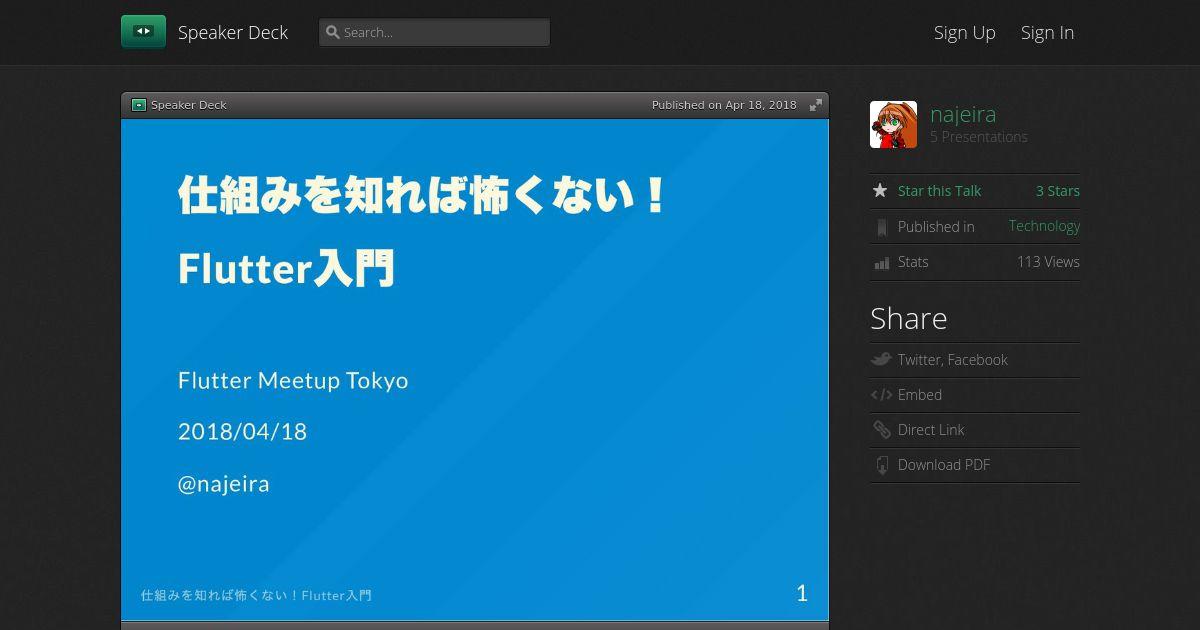Click the slide number 1
This screenshot has width=1200, height=630.
pyautogui.click(x=802, y=593)
